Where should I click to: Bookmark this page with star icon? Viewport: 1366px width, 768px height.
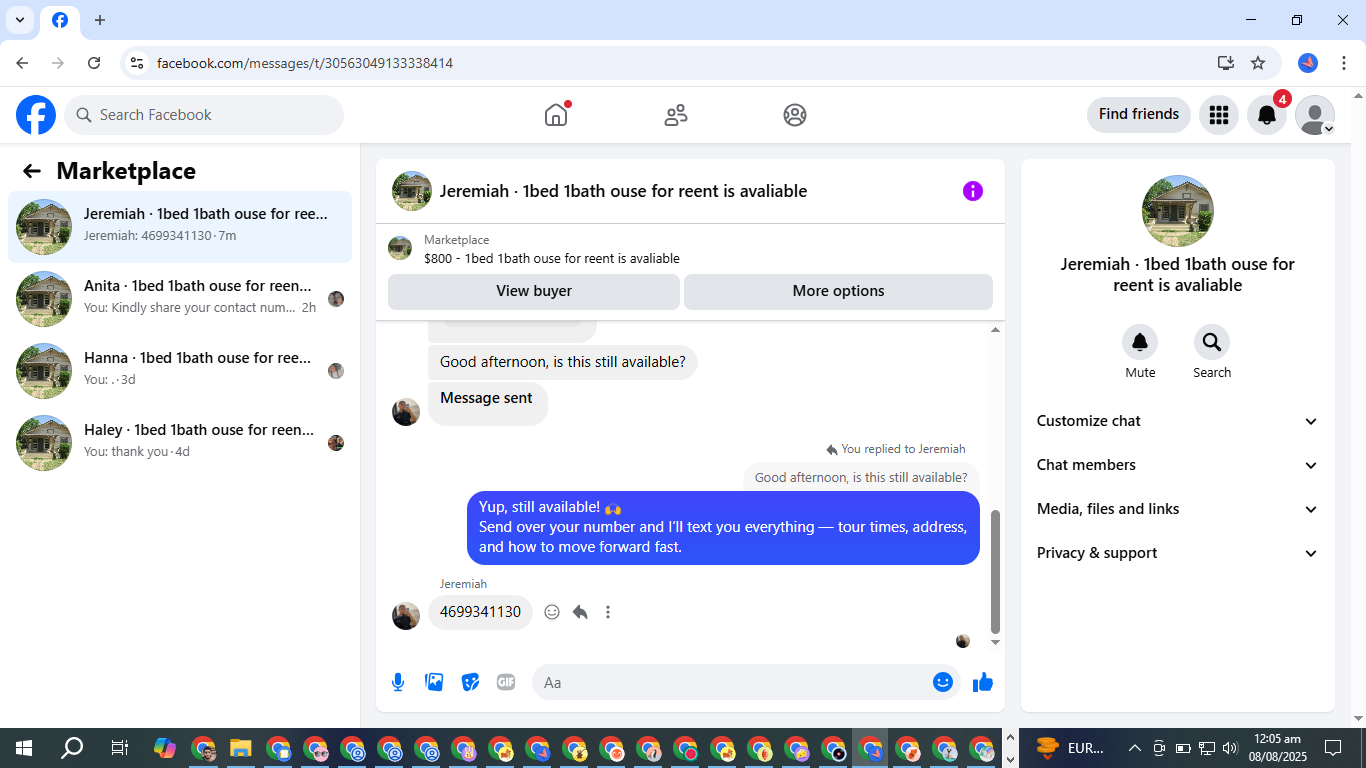(x=1258, y=63)
